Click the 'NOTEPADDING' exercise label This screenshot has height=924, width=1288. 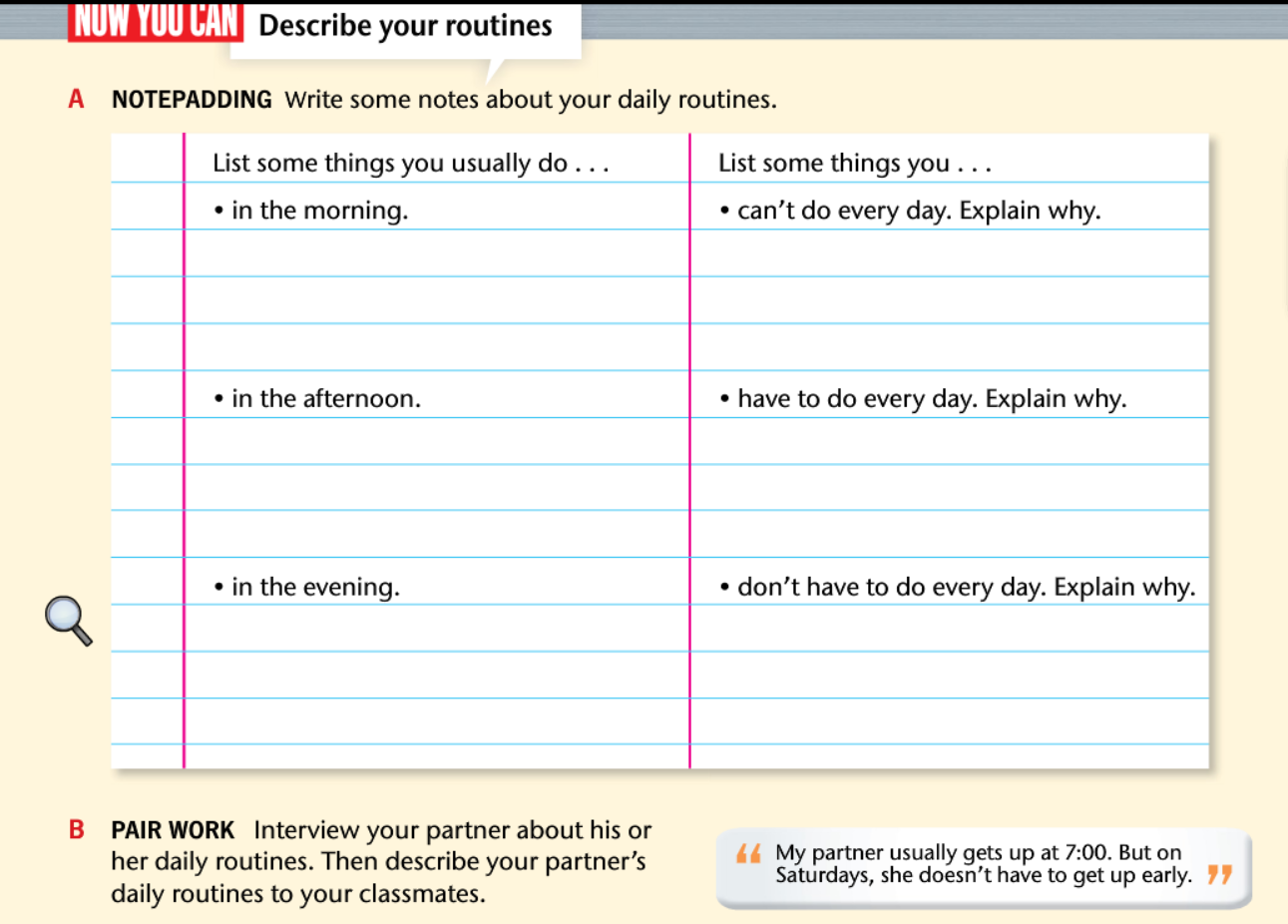[x=192, y=100]
